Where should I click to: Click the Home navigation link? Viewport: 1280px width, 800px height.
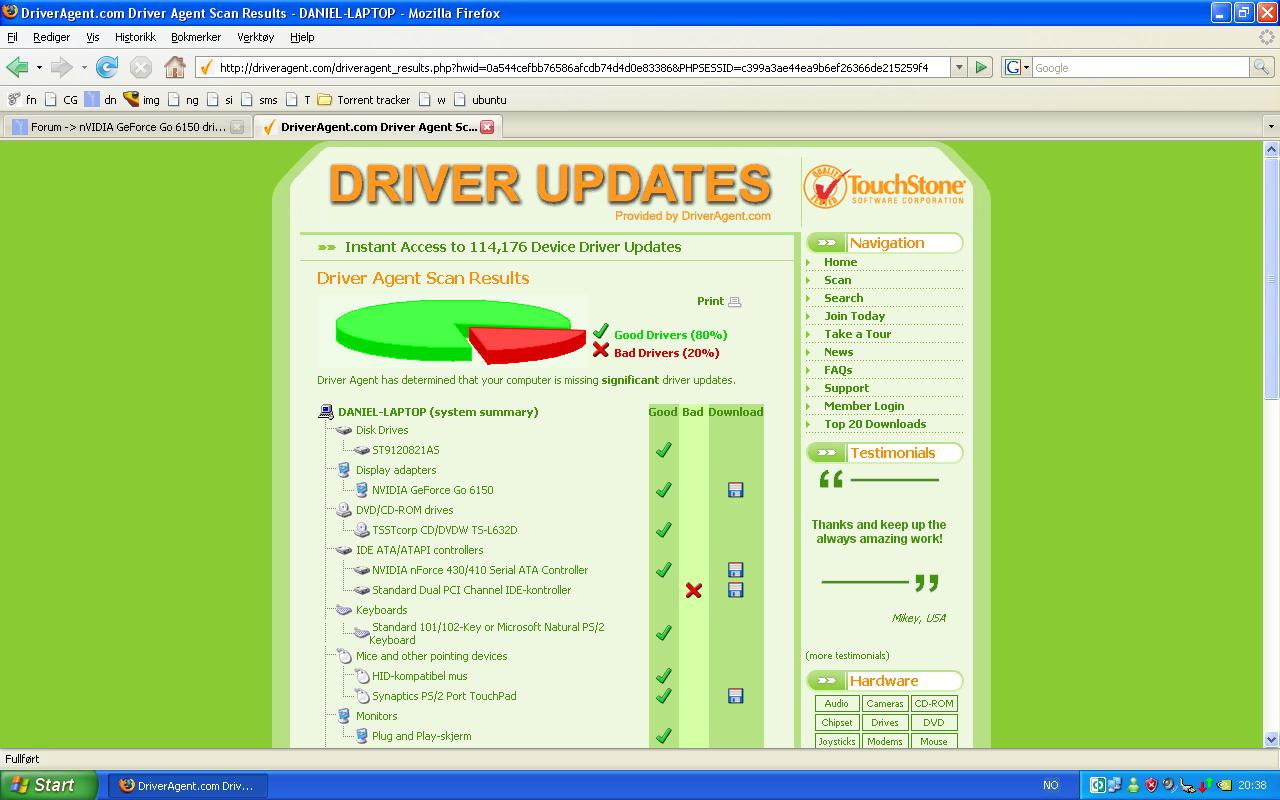coord(840,262)
